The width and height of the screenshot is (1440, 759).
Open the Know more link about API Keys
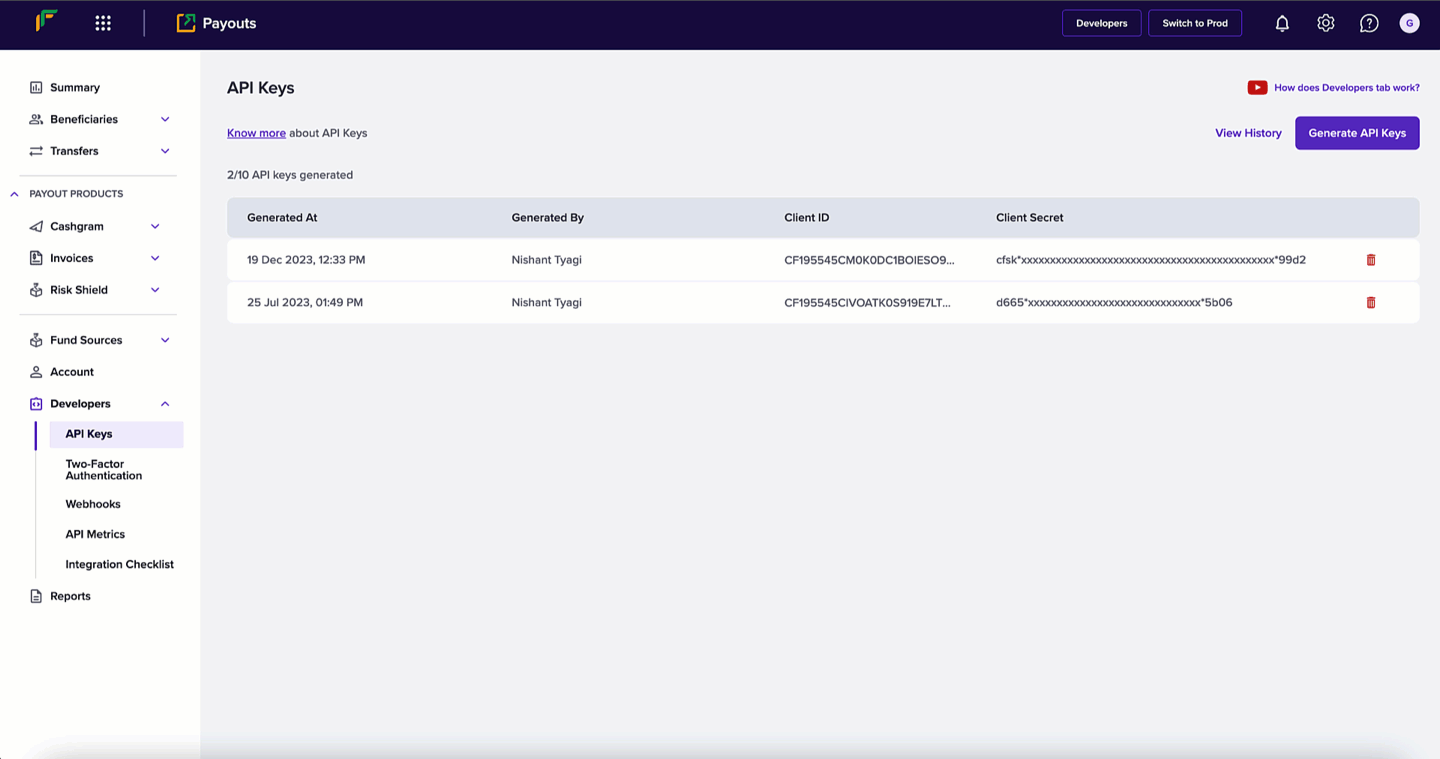click(x=256, y=132)
